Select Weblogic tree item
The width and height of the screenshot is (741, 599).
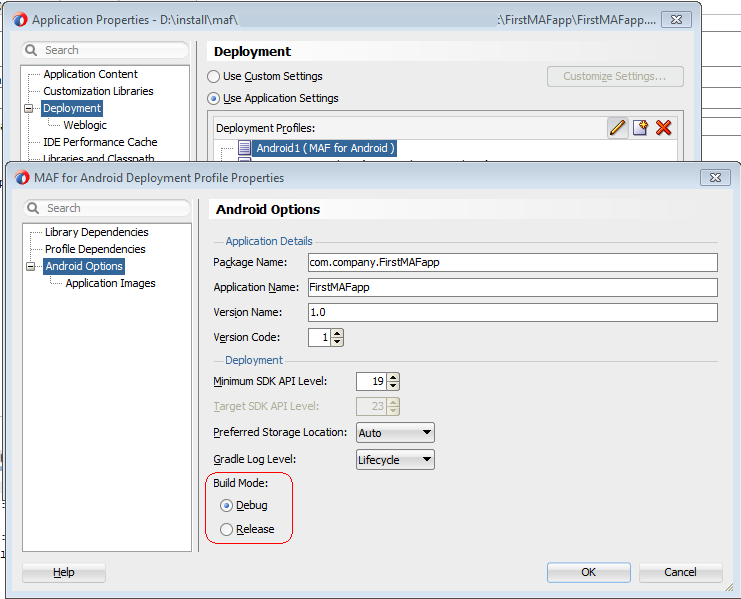coord(85,125)
